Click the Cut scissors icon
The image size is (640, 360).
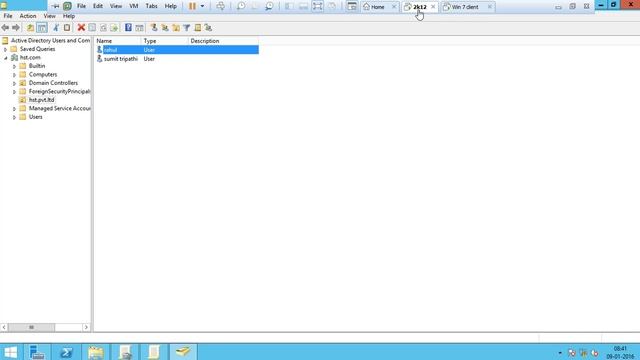pos(56,28)
